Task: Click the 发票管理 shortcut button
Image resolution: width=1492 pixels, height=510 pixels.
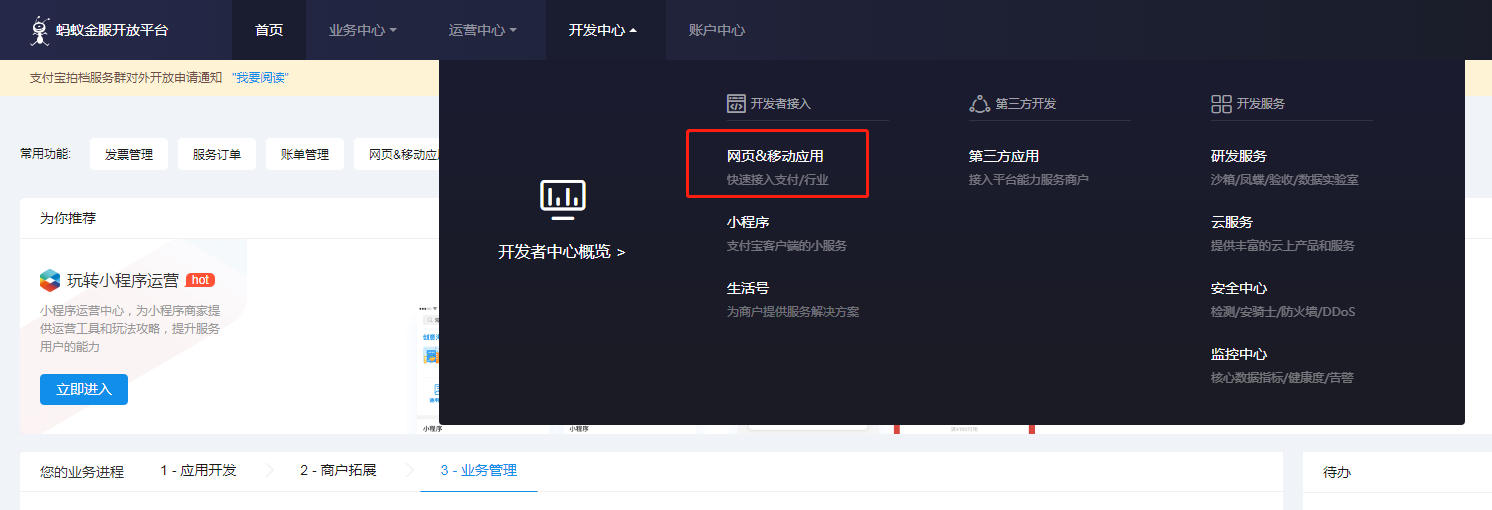Action: point(129,154)
